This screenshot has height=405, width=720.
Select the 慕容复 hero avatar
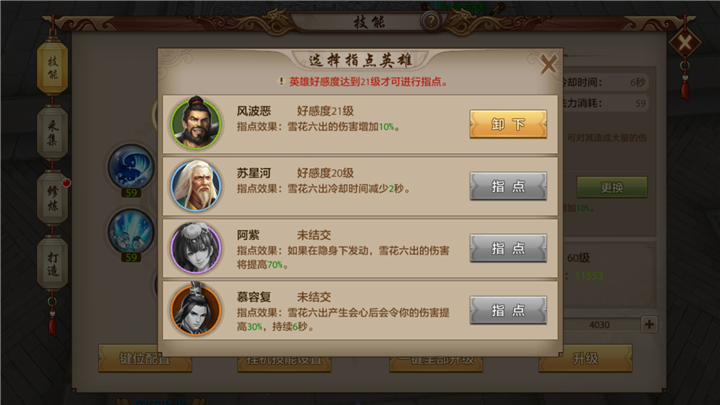[x=196, y=310]
